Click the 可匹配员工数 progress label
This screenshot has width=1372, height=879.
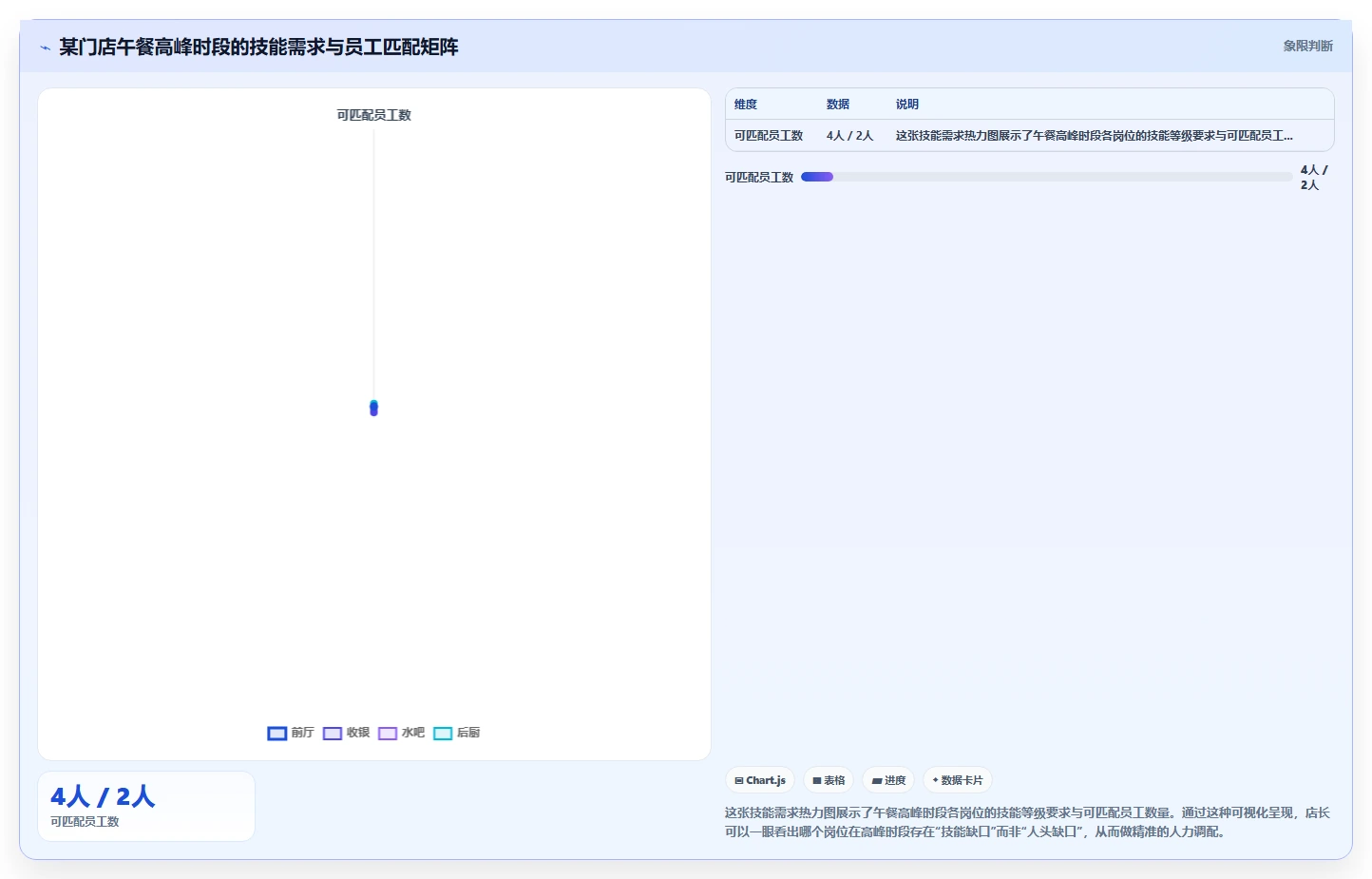coord(759,178)
